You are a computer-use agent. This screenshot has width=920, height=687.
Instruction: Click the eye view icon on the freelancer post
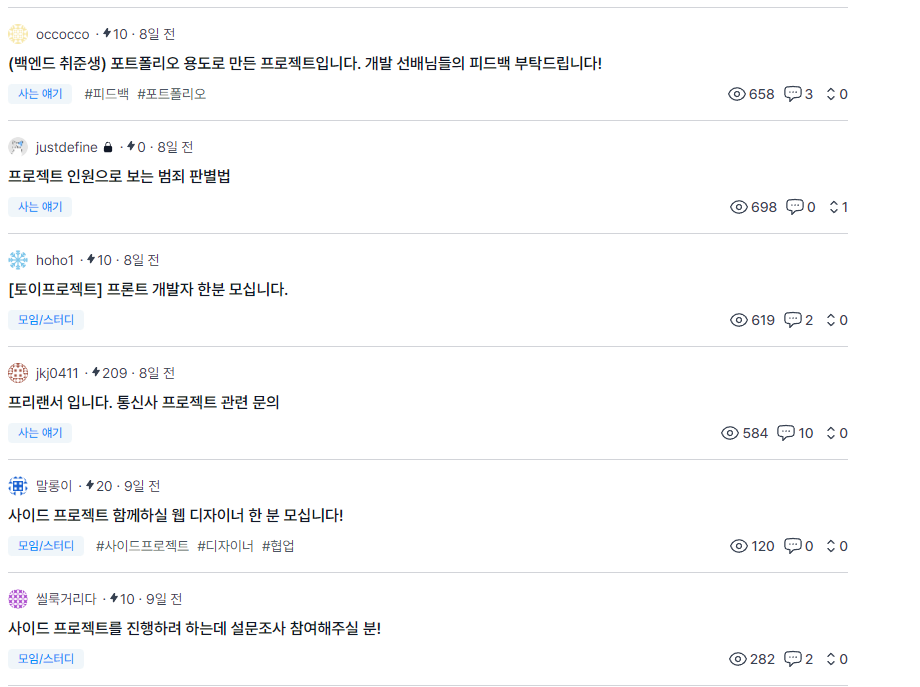tap(727, 433)
